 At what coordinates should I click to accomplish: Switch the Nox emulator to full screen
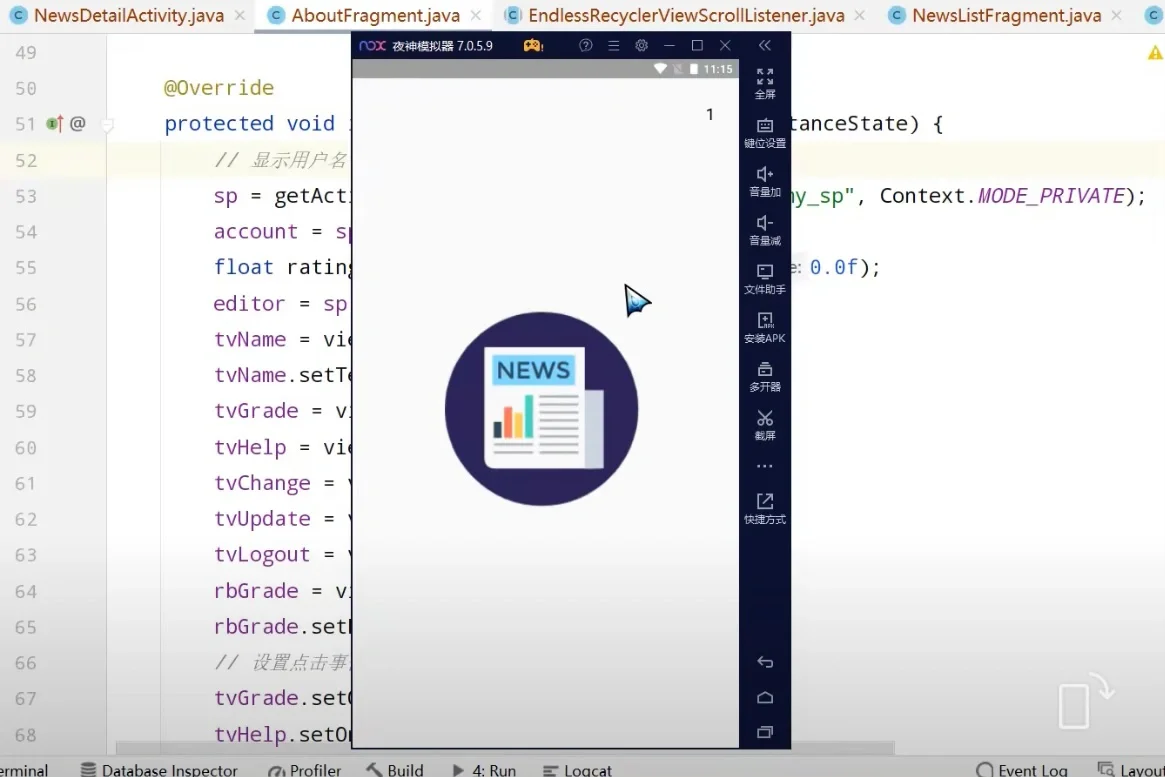765,86
